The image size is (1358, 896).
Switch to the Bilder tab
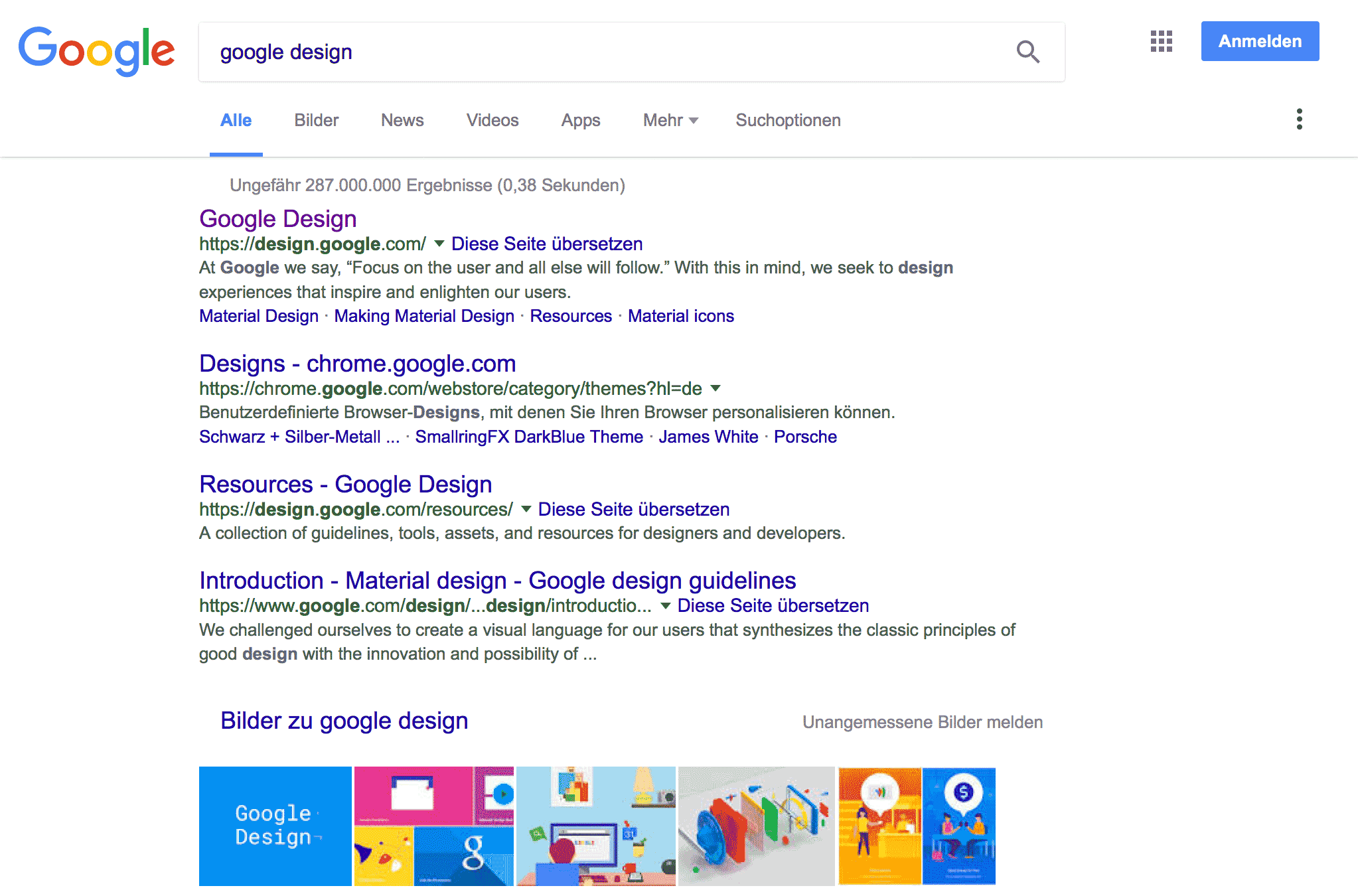coord(317,120)
